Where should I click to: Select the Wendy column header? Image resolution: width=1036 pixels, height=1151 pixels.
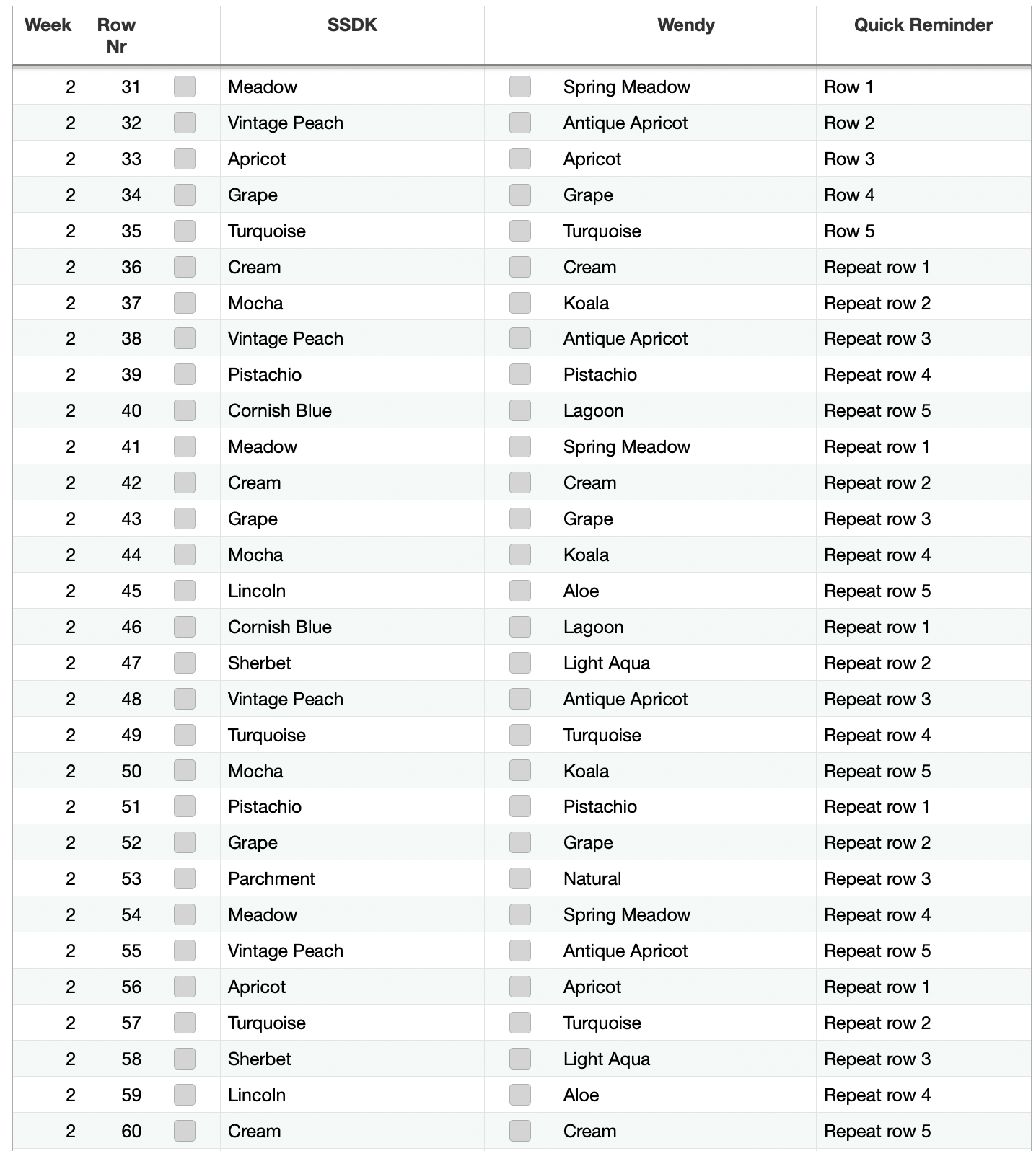(x=686, y=25)
